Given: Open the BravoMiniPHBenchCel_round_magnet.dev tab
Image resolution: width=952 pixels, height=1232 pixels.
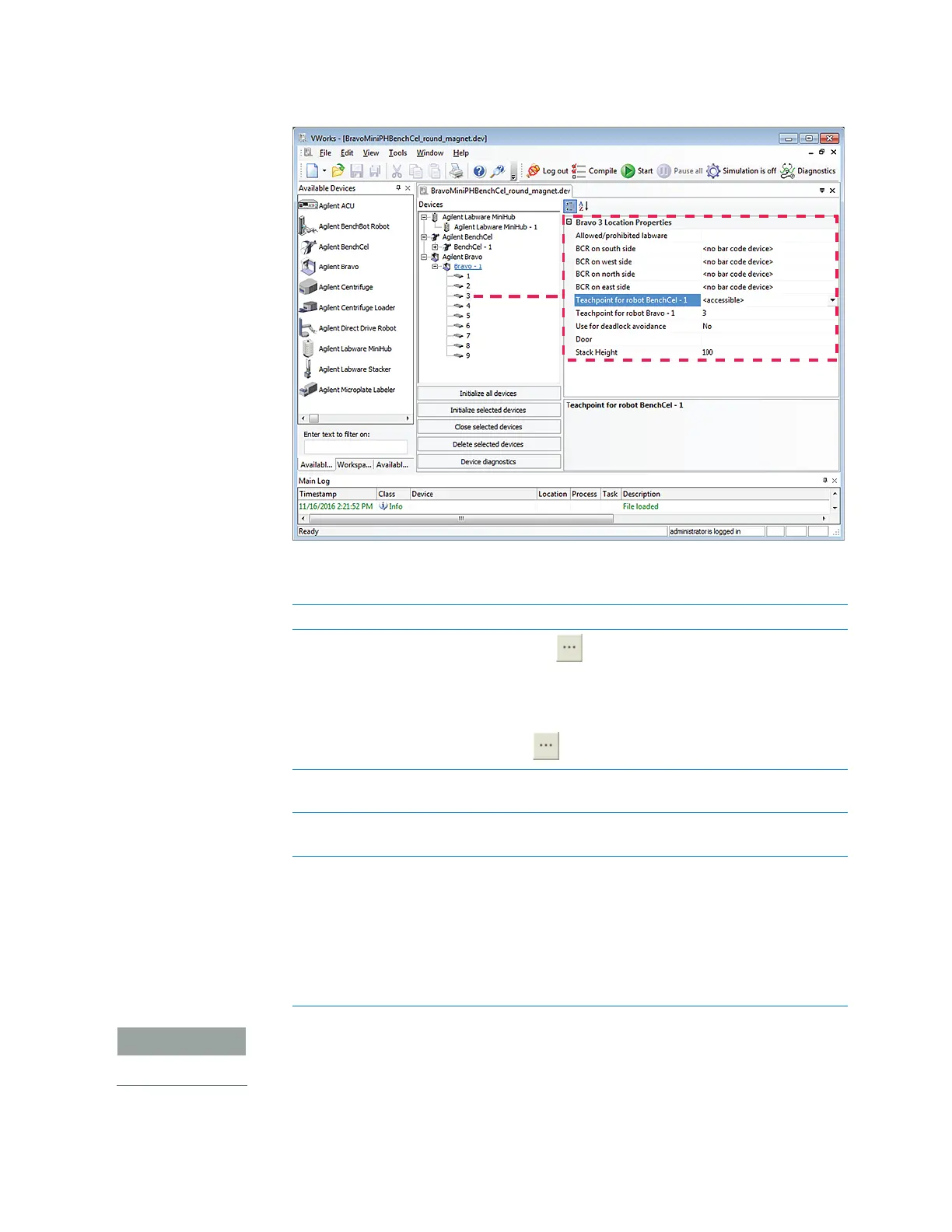Looking at the screenshot, I should point(495,191).
